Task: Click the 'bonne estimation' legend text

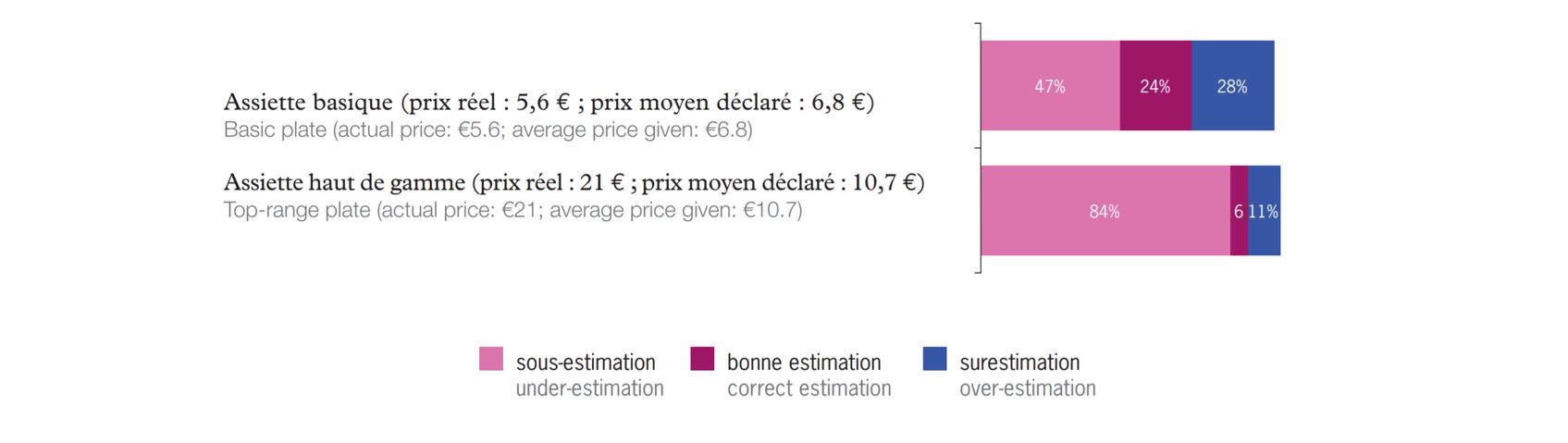Action: 804,362
